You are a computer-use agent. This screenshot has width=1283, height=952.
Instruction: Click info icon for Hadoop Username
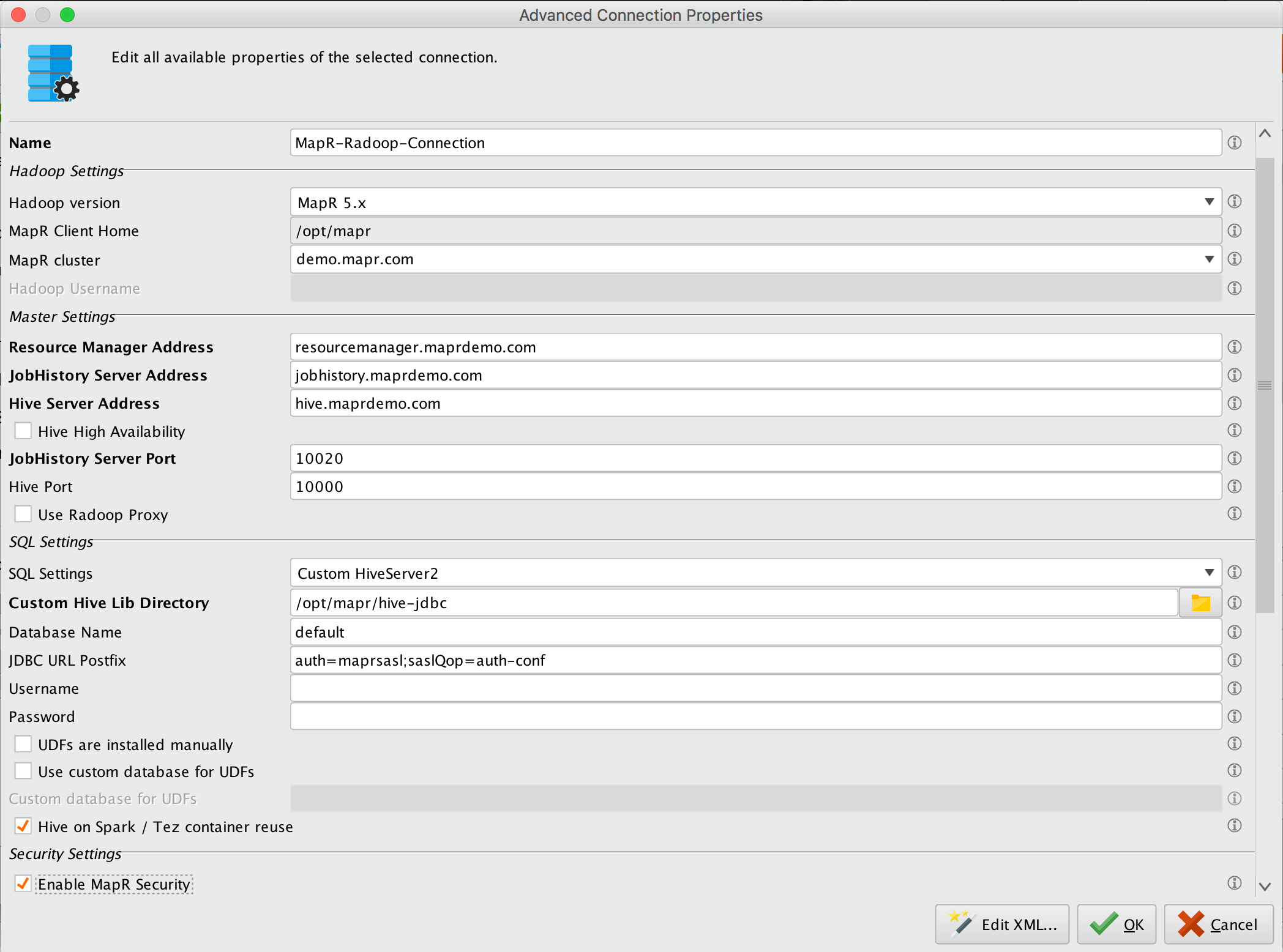pyautogui.click(x=1235, y=288)
